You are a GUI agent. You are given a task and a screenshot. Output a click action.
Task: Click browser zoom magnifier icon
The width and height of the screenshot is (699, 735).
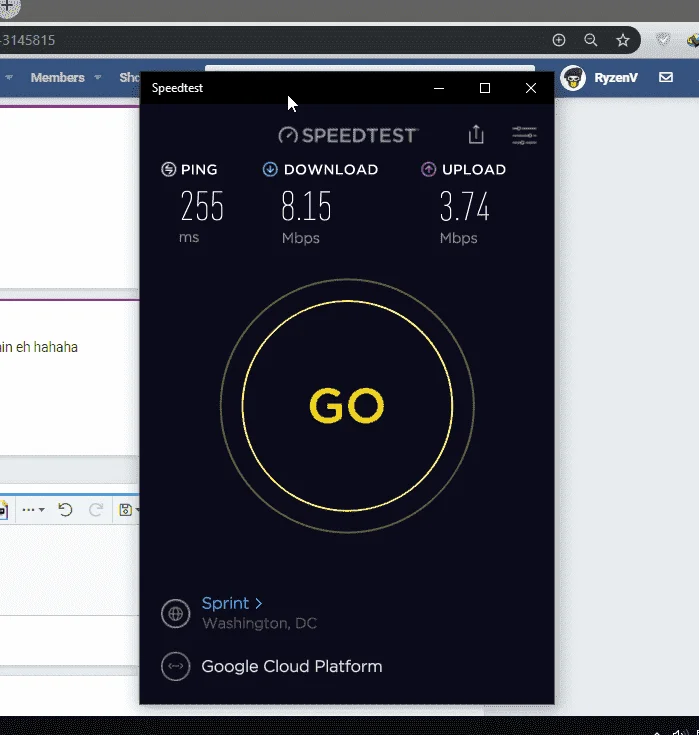click(x=591, y=40)
